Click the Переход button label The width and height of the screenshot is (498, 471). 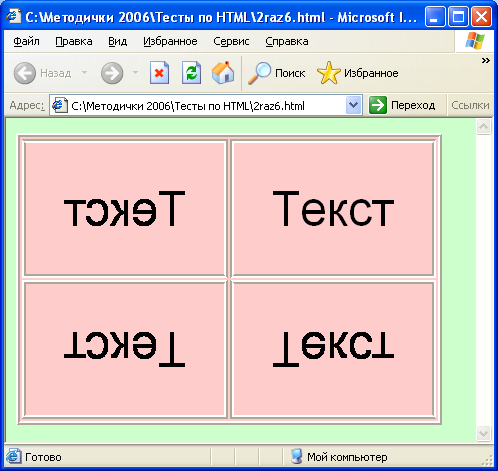coord(413,105)
